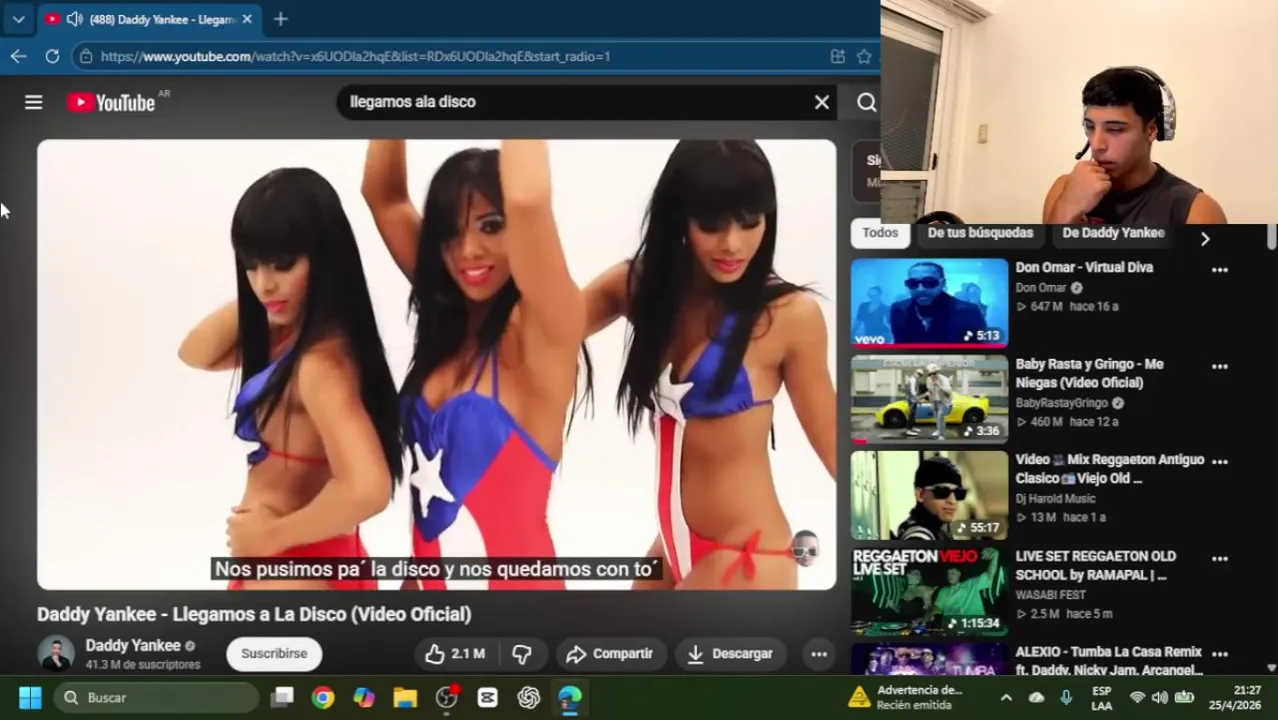Open the ChatGPT icon in the taskbar
1278x720 pixels.
pos(529,697)
